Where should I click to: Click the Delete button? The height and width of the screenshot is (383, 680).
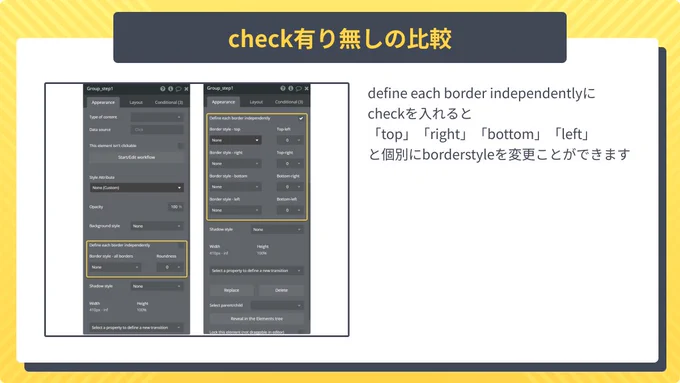[x=281, y=290]
